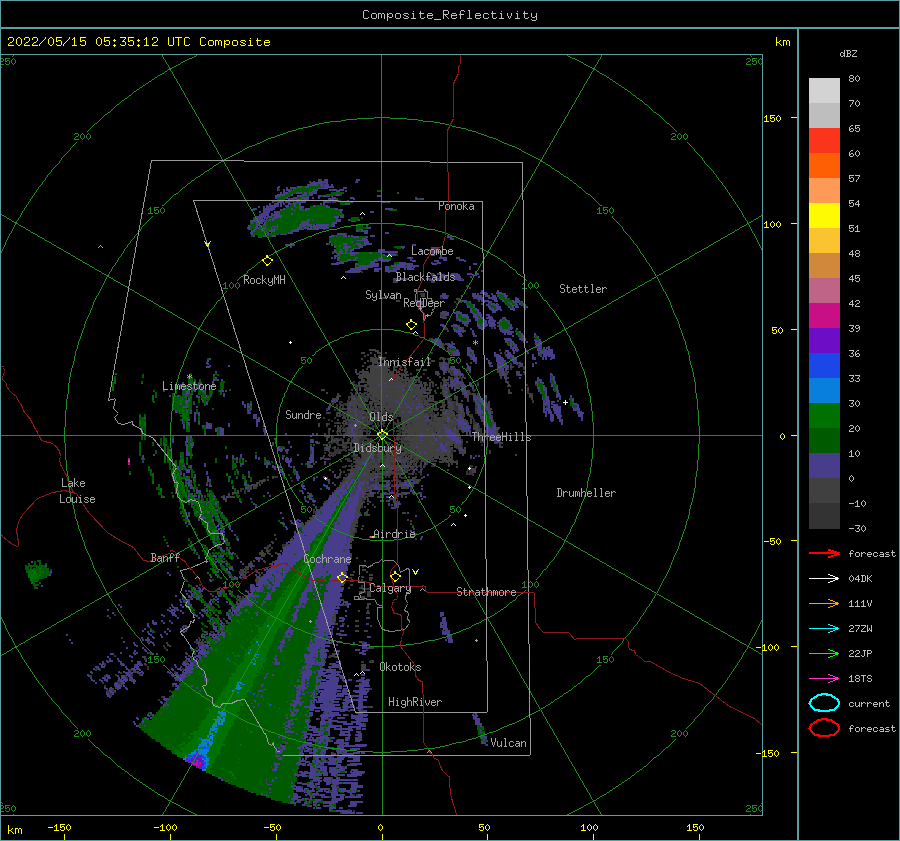The width and height of the screenshot is (900, 841).
Task: Click the RockyMH label
Action: (264, 280)
